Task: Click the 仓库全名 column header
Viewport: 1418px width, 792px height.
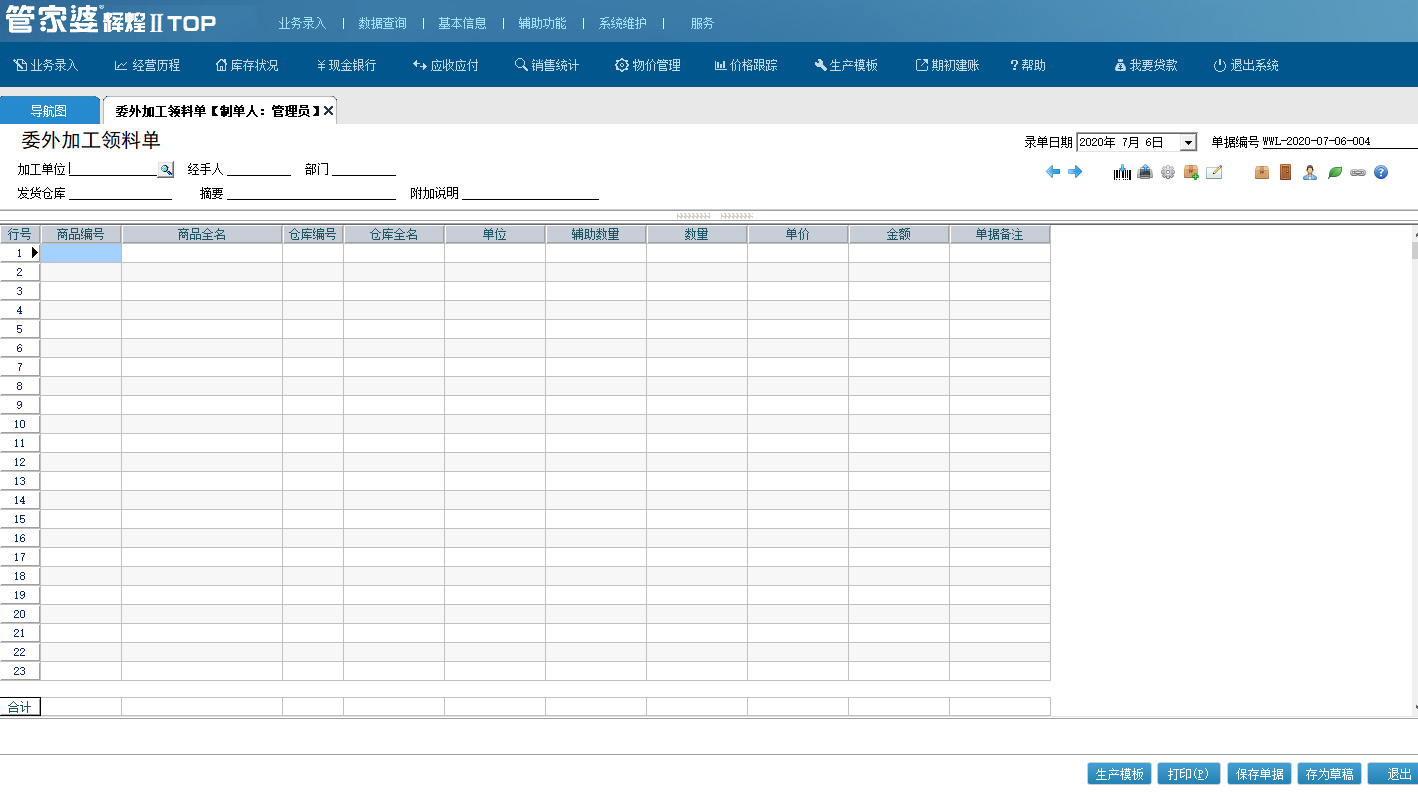Action: coord(394,234)
